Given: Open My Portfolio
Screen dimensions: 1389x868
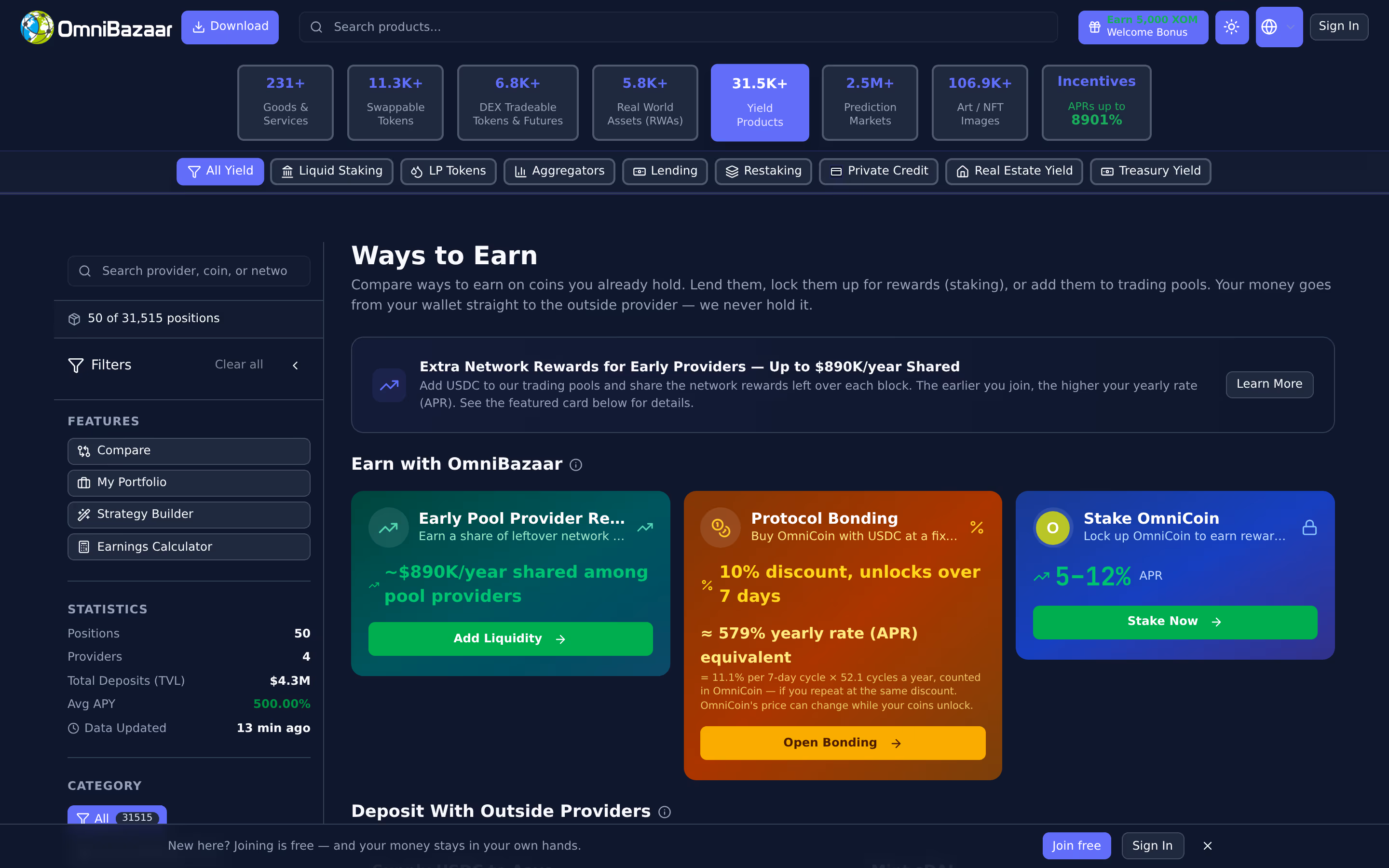Looking at the screenshot, I should pos(189,483).
